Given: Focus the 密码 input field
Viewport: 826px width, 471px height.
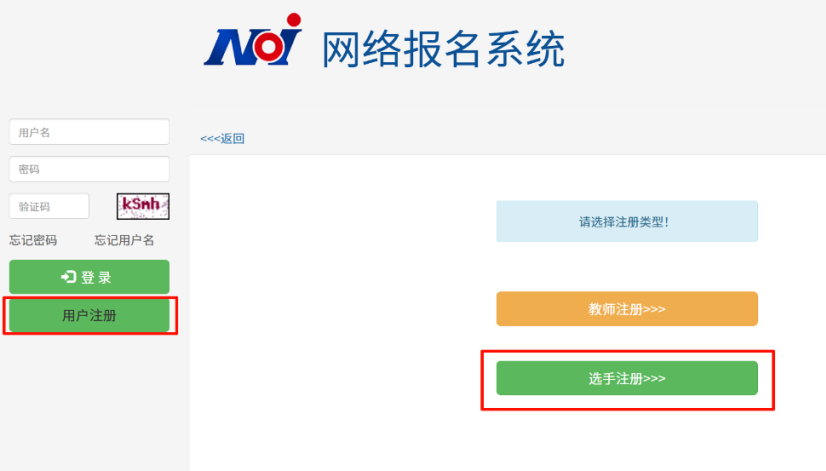Looking at the screenshot, I should click(89, 169).
